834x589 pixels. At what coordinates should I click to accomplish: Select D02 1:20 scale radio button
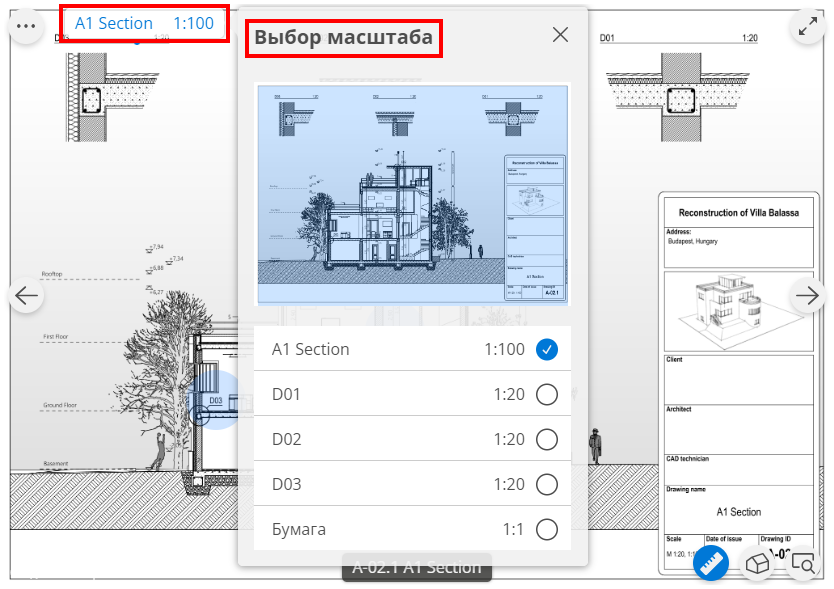coord(547,439)
